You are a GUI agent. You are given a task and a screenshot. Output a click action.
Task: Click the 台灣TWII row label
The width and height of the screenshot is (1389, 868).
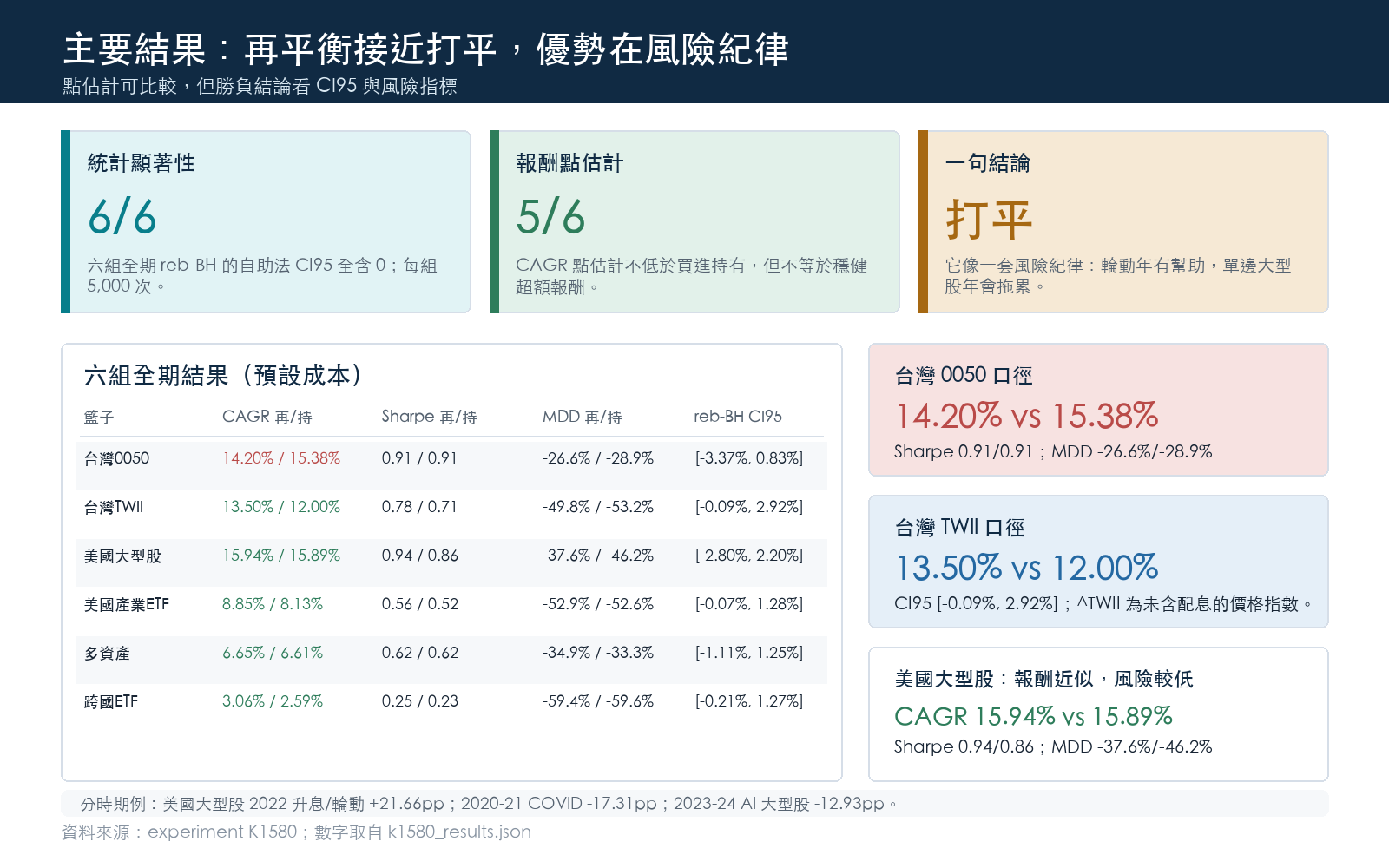[x=114, y=507]
